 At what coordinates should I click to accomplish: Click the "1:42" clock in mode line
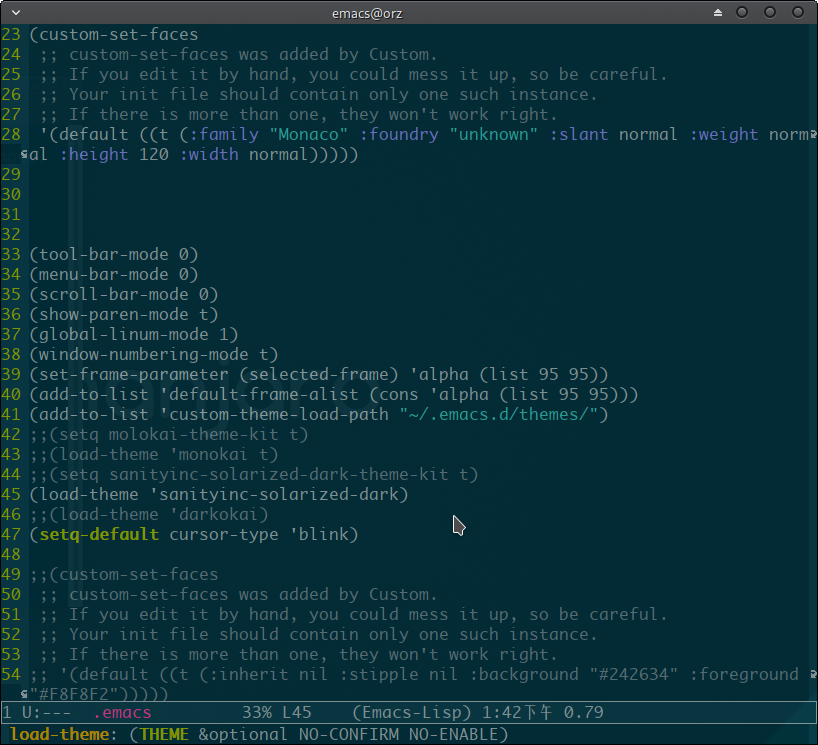502,713
